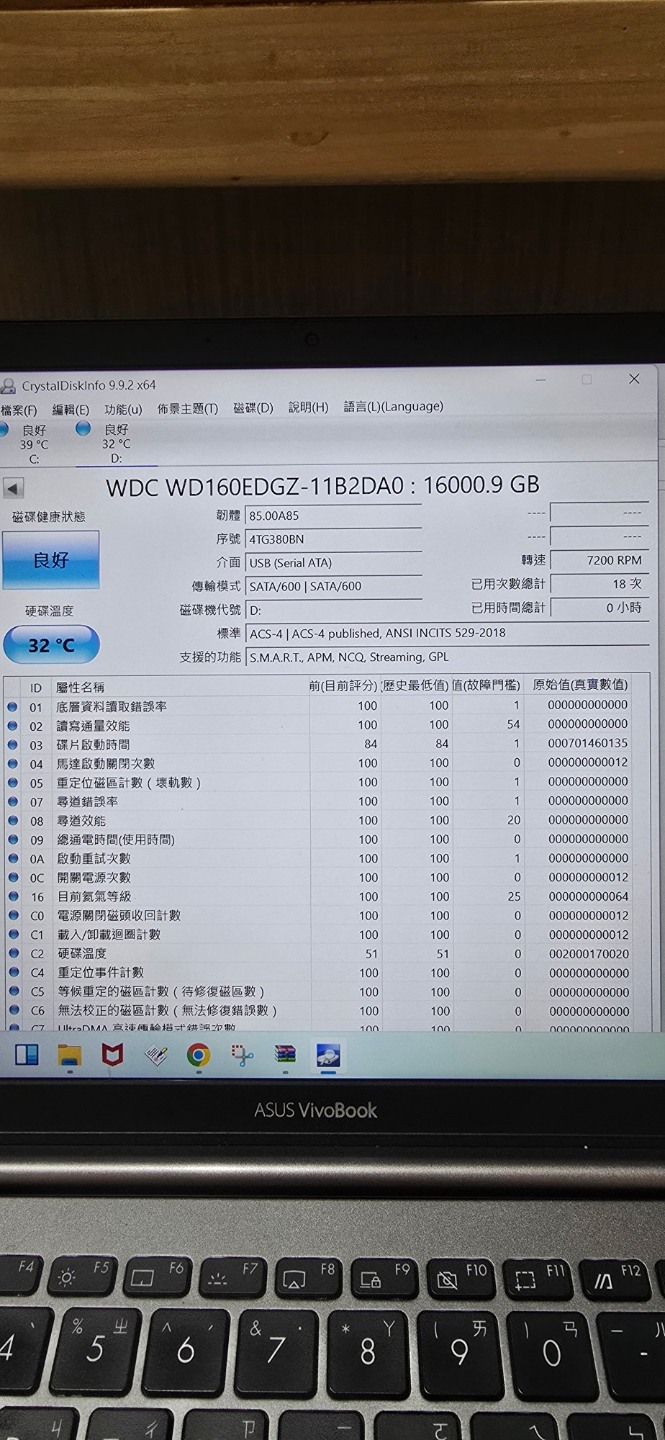Click the standard field ACS-4

(446, 633)
